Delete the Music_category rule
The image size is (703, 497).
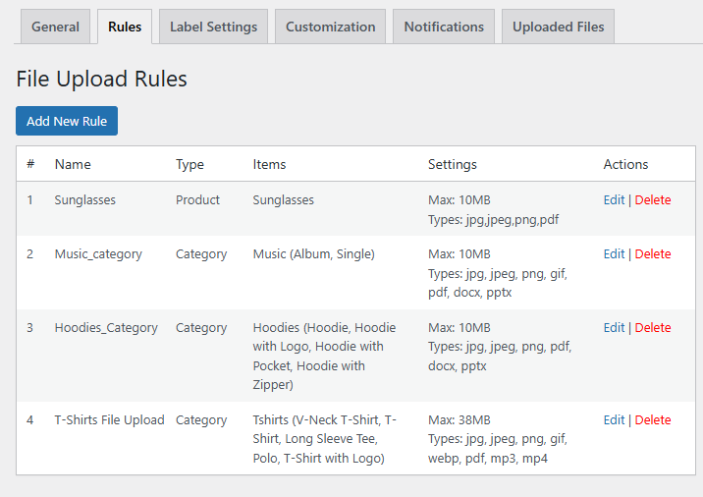coord(653,254)
